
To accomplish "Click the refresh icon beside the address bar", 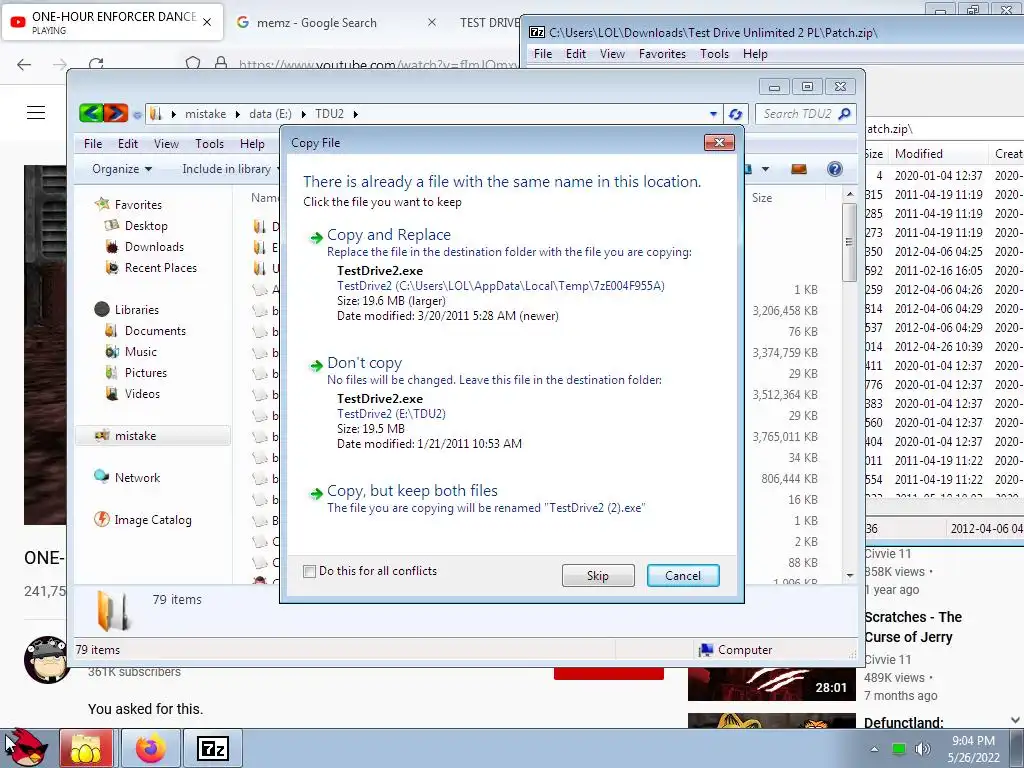I will pyautogui.click(x=735, y=114).
